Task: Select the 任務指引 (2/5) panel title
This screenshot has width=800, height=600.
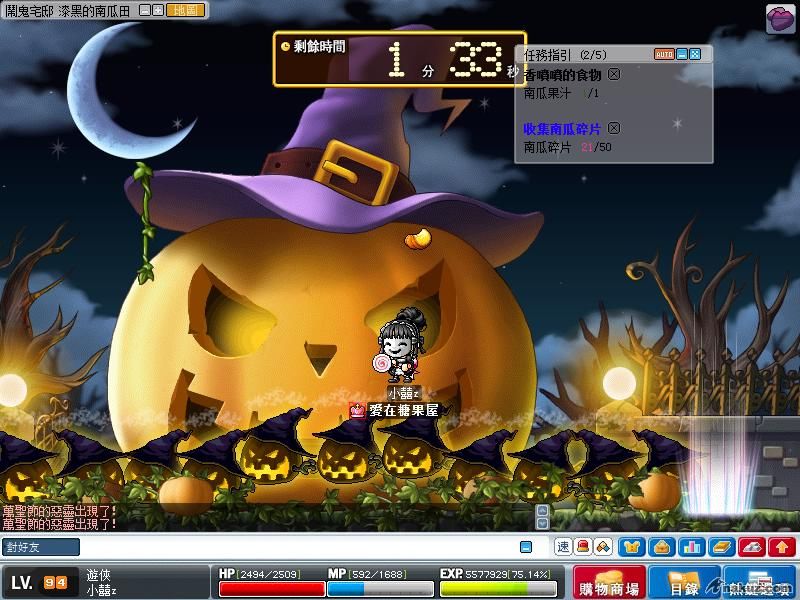Action: coord(565,55)
